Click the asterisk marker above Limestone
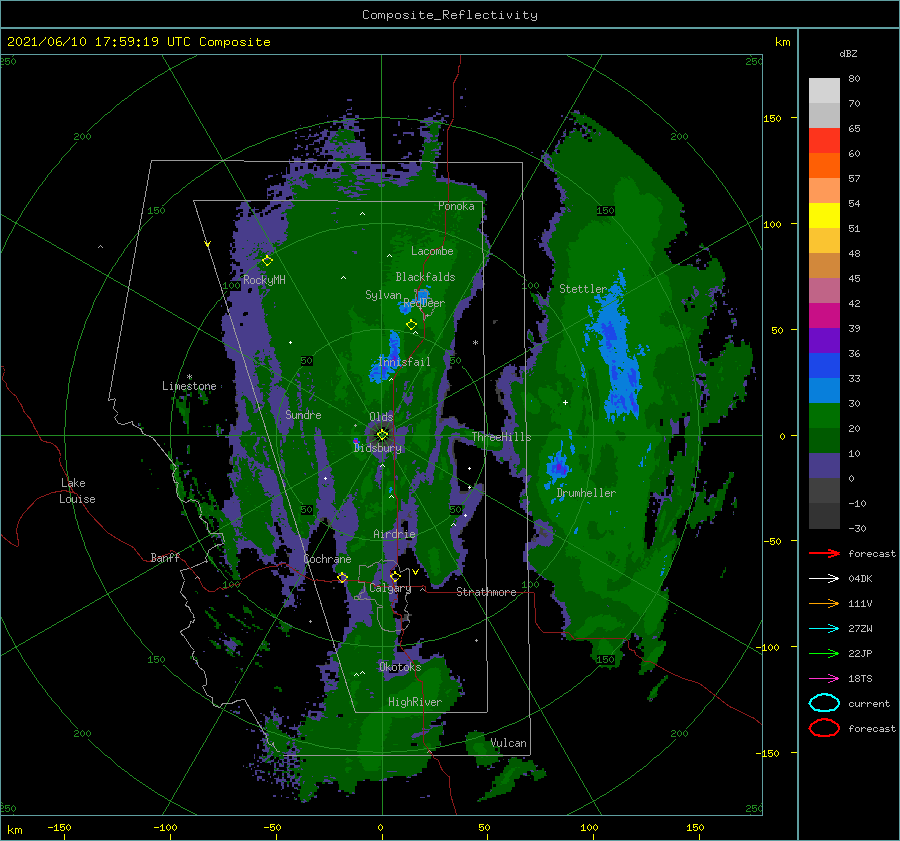 click(189, 377)
